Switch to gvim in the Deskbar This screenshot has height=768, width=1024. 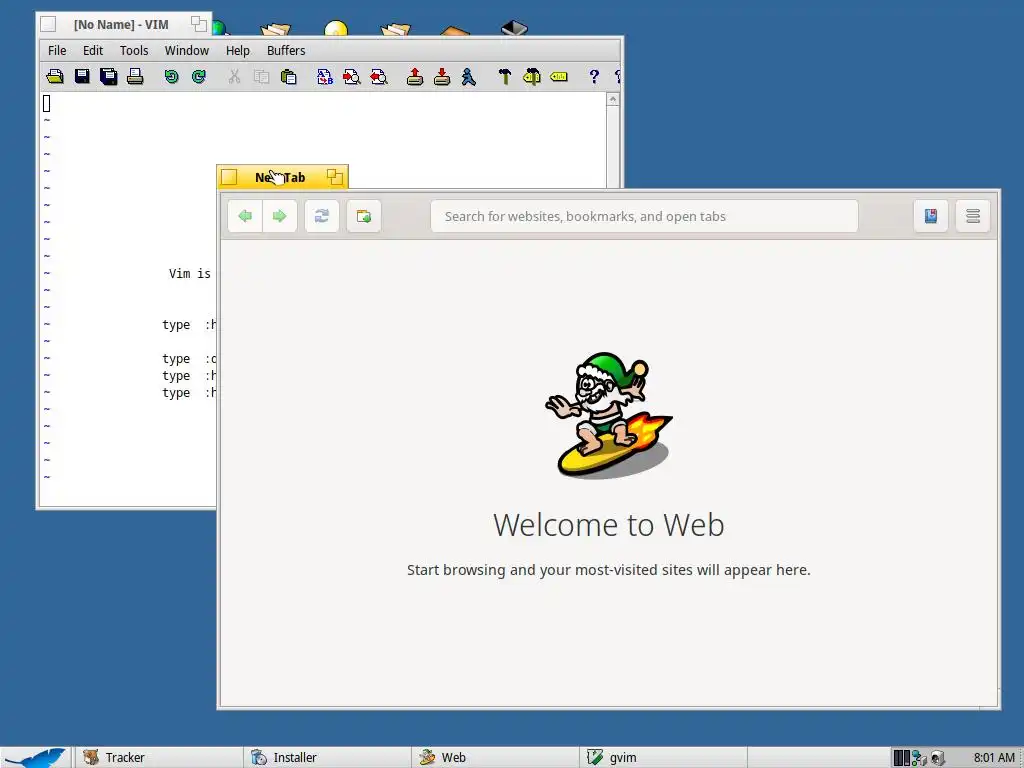coord(663,758)
